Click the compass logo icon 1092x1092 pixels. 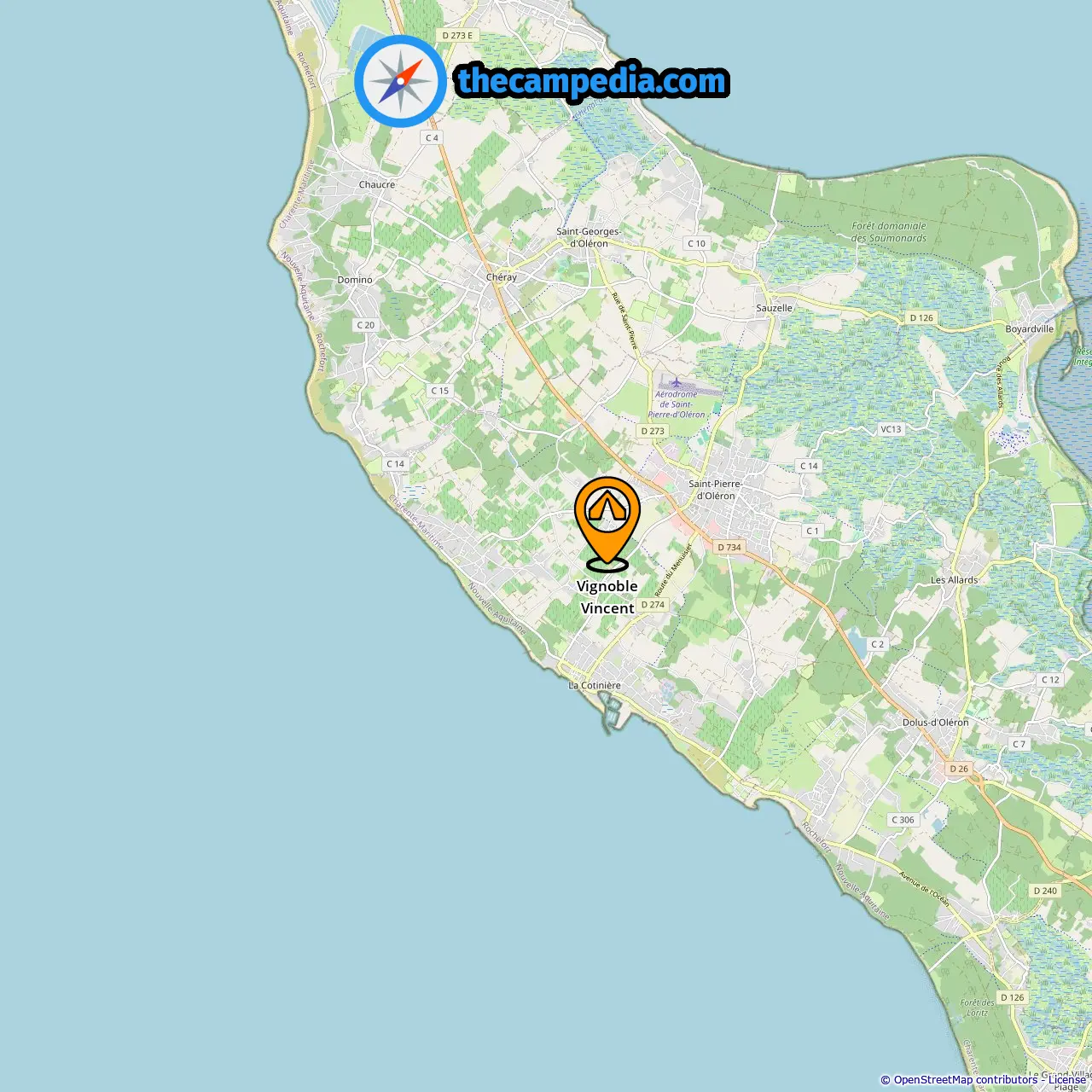pos(400,81)
